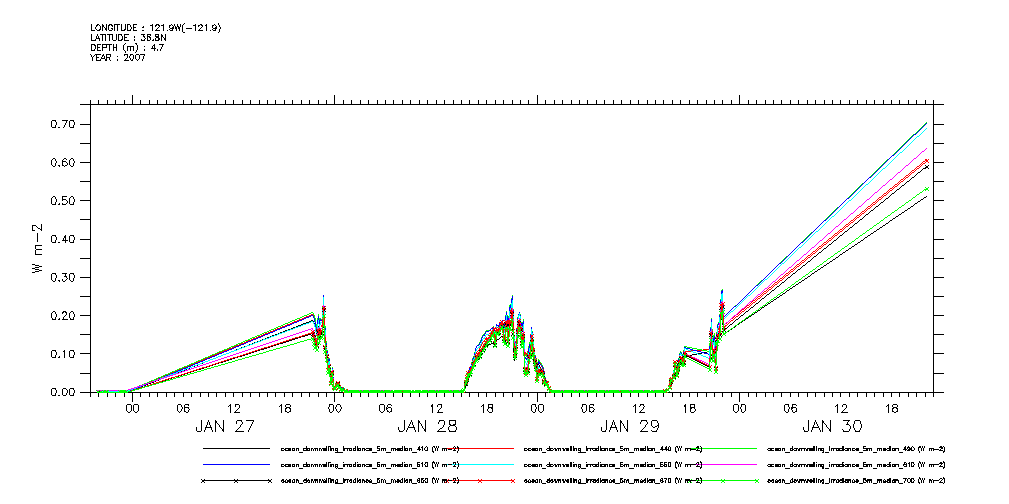The image size is (1009, 504).
Task: Select the ocean_downwelling_irradiance_5m_median_410 legend label
Action: (370, 449)
